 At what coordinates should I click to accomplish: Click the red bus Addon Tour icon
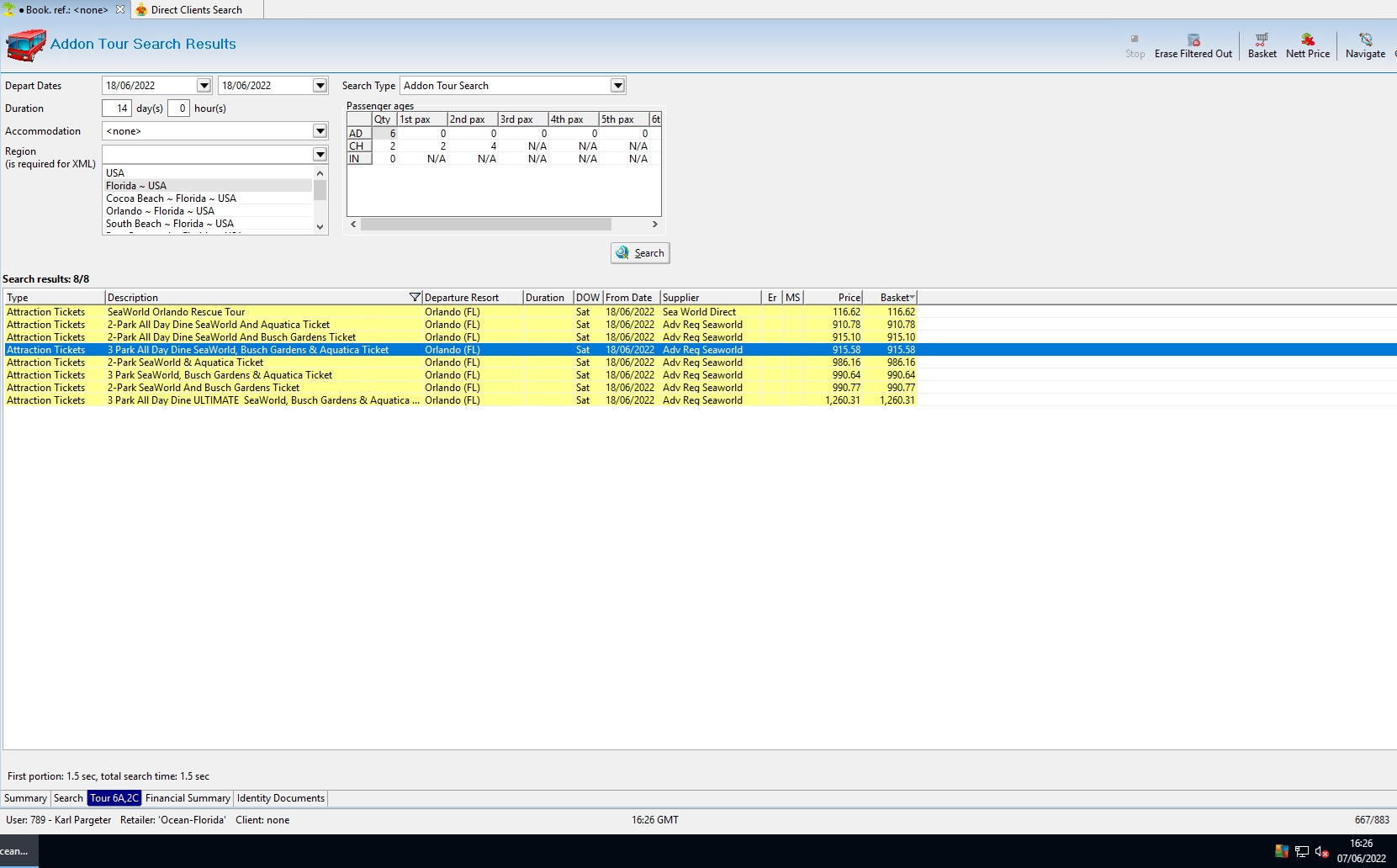pyautogui.click(x=25, y=45)
